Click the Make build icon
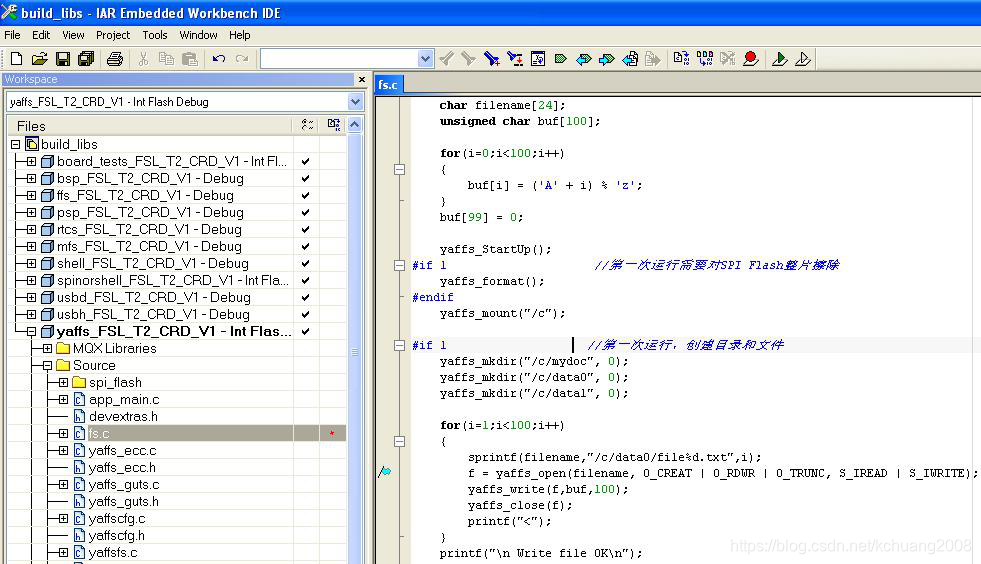Image resolution: width=981 pixels, height=564 pixels. click(704, 59)
